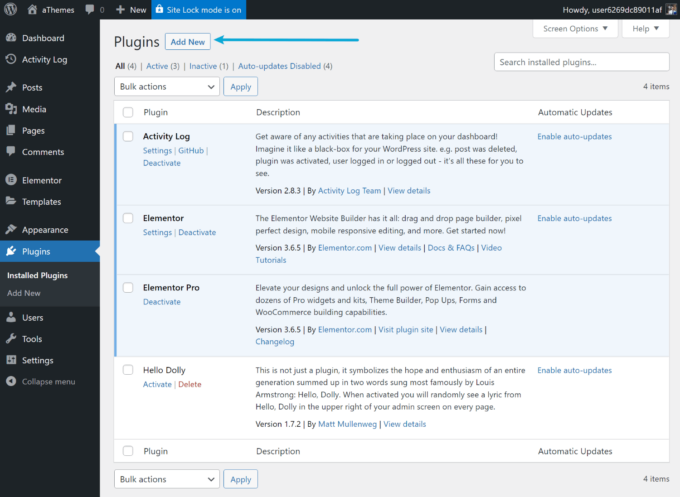Tick the select-all checkbox in table header

tap(128, 112)
